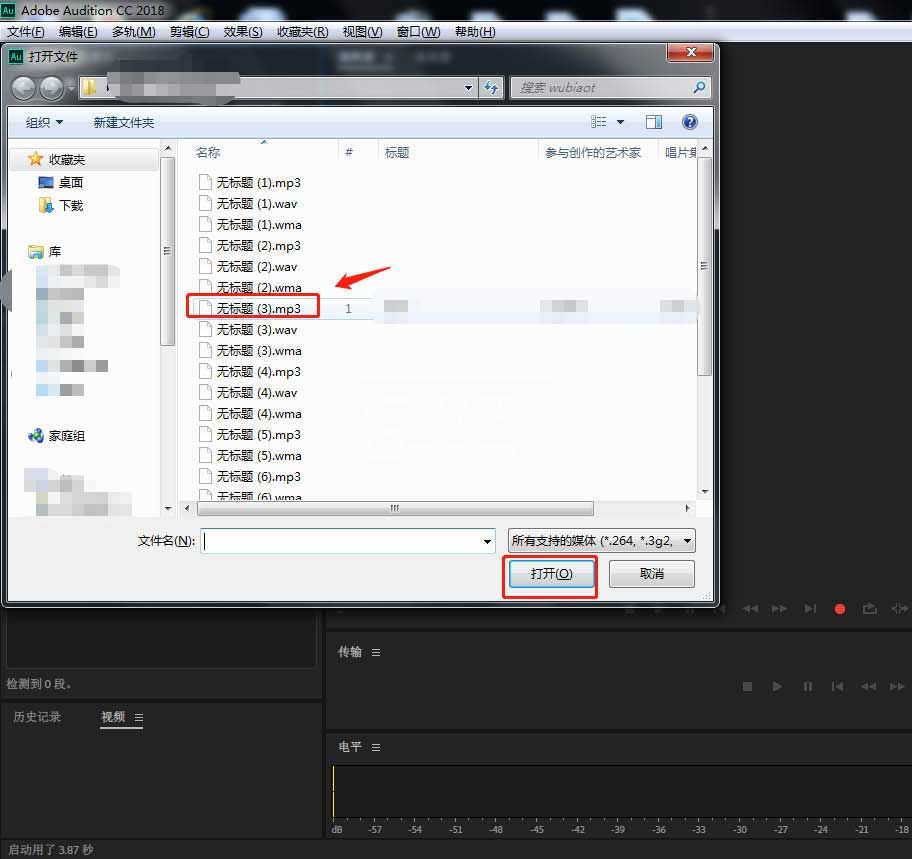Click the go-to-start button in the Transport panel
The width and height of the screenshot is (912, 859).
(837, 686)
